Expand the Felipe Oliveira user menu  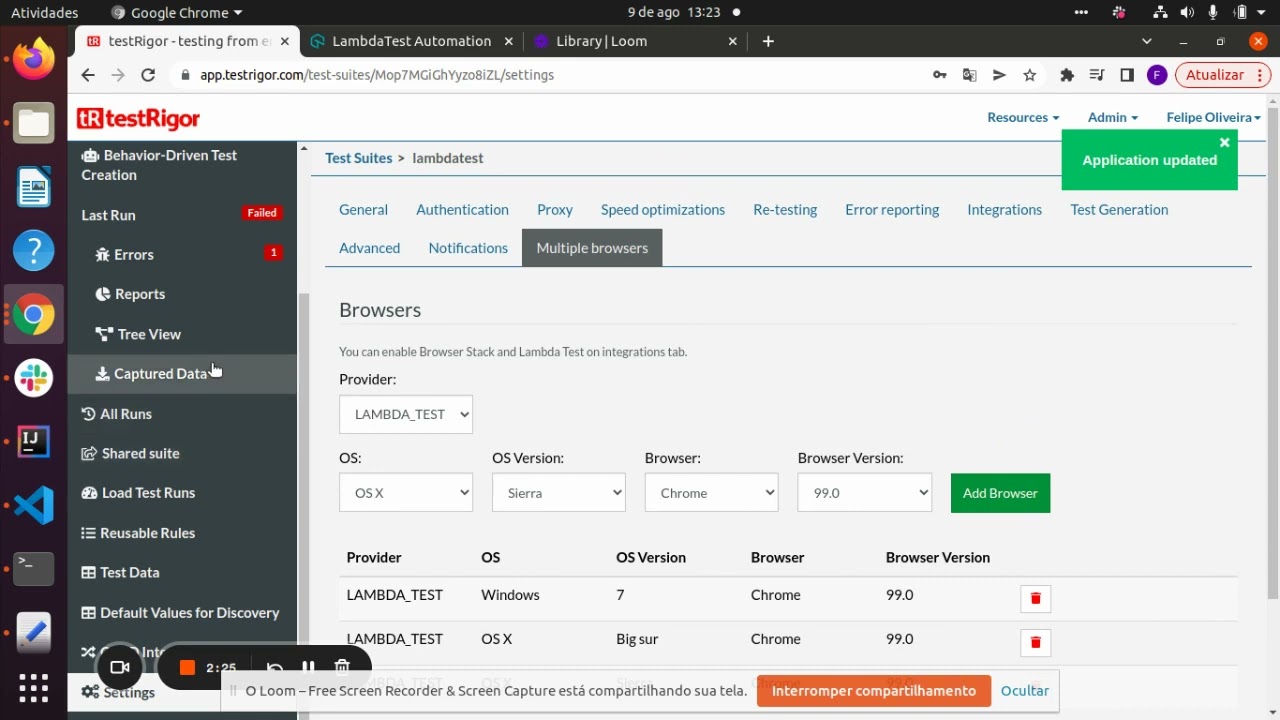click(x=1214, y=117)
